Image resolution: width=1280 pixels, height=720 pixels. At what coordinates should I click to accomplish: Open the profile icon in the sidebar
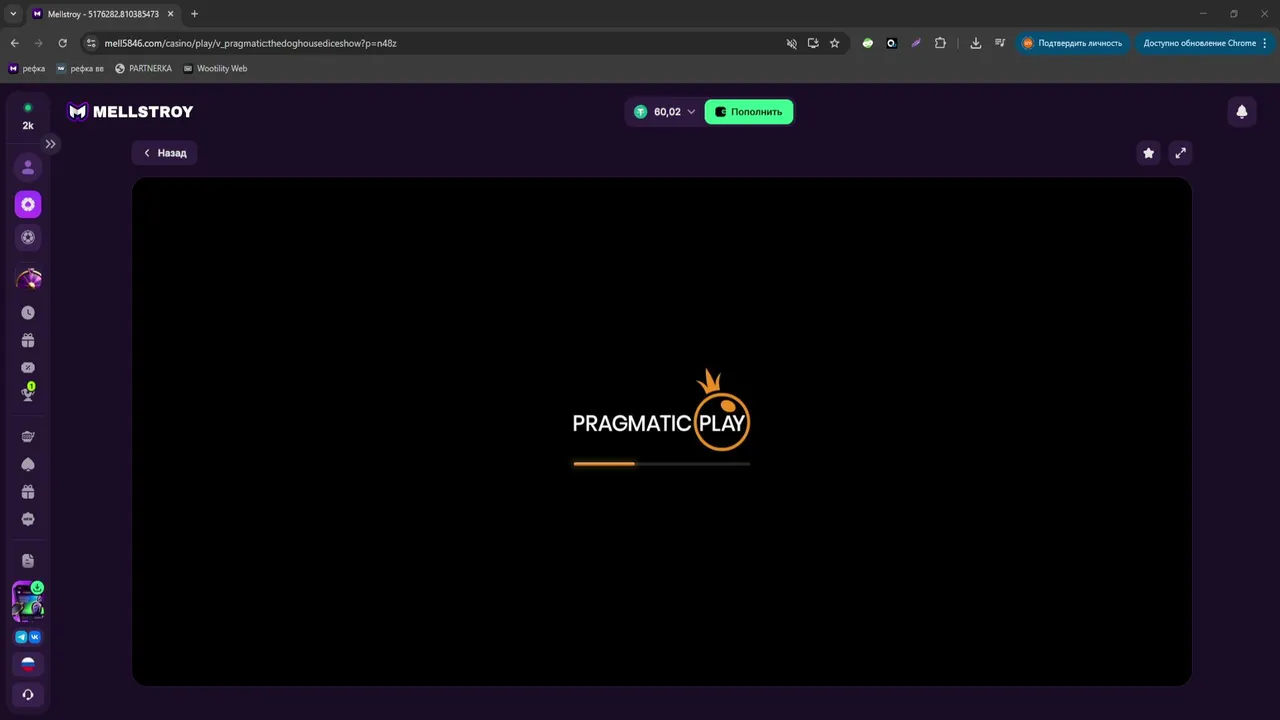coord(28,167)
